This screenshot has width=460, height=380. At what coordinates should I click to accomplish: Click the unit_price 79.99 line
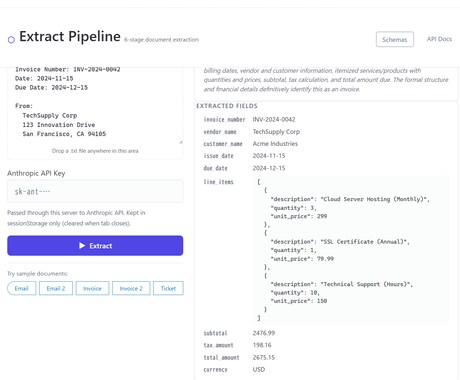pos(302,259)
